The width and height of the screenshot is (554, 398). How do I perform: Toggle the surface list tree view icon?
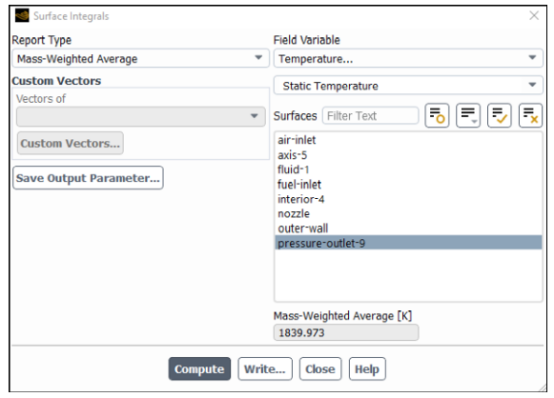pyautogui.click(x=437, y=116)
